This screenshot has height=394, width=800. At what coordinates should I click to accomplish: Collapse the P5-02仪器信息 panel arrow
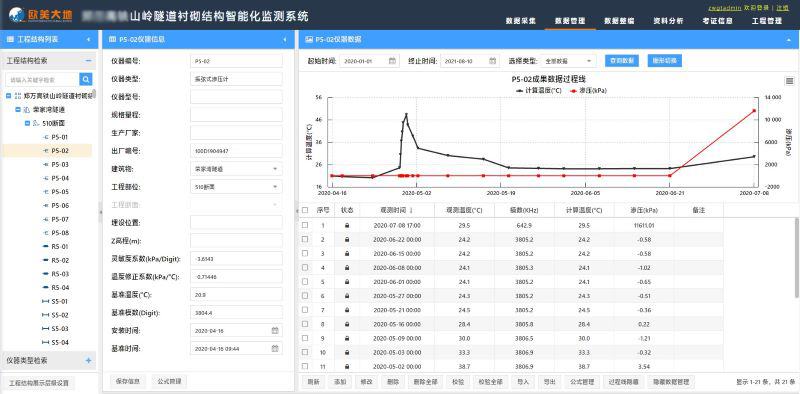click(x=285, y=39)
